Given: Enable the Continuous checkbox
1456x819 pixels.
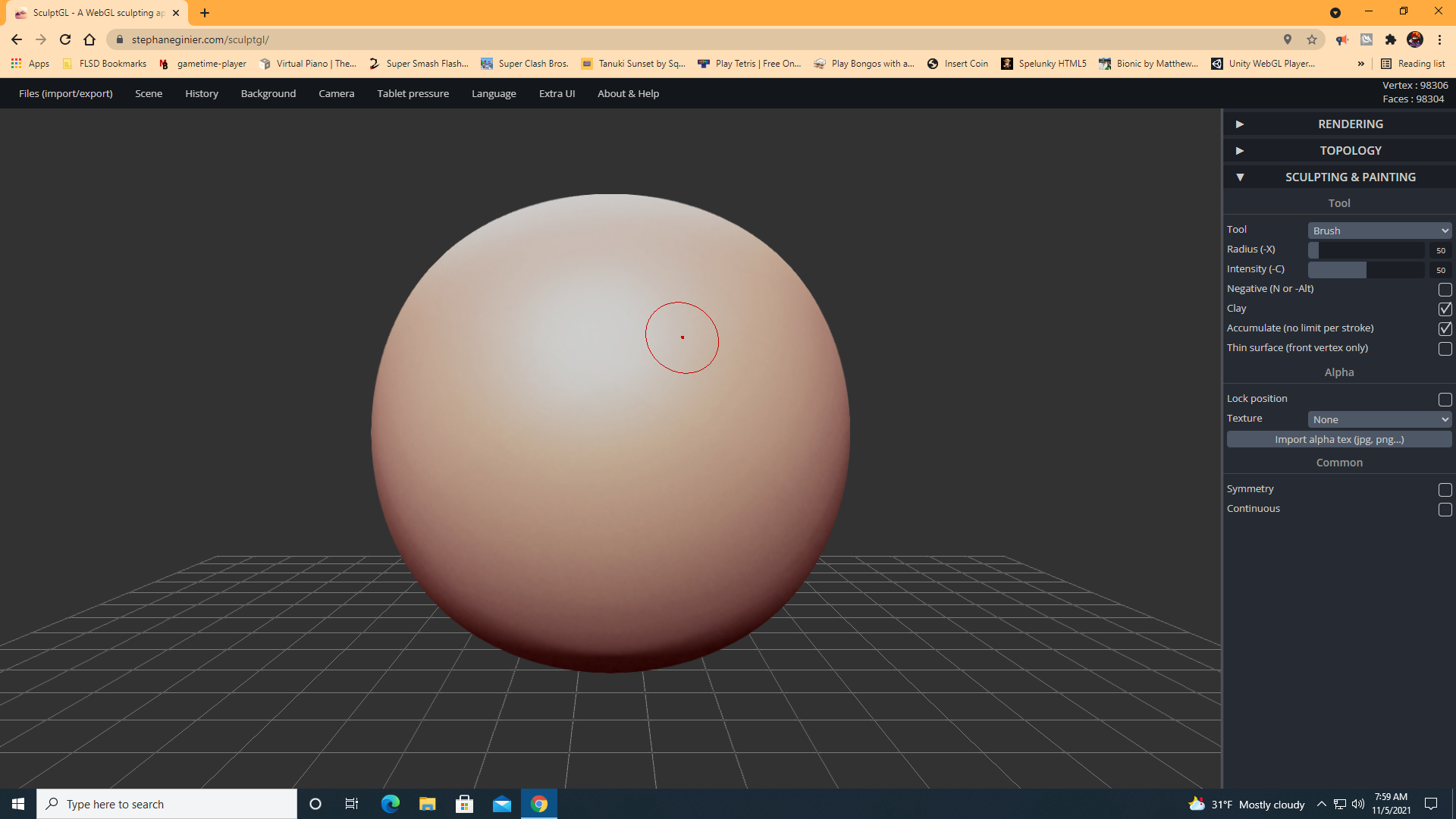Looking at the screenshot, I should (x=1445, y=510).
